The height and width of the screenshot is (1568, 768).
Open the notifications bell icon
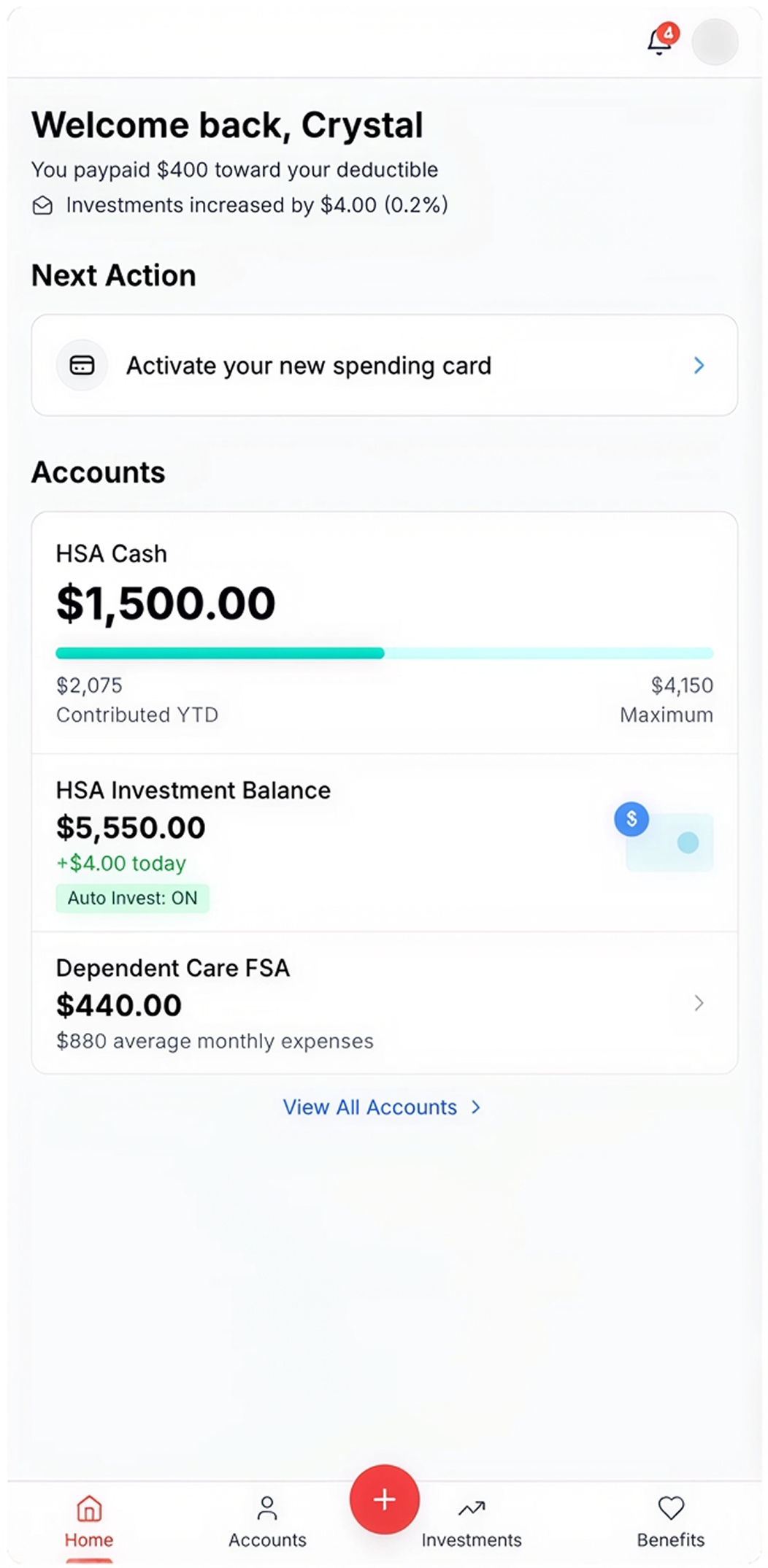coord(659,42)
